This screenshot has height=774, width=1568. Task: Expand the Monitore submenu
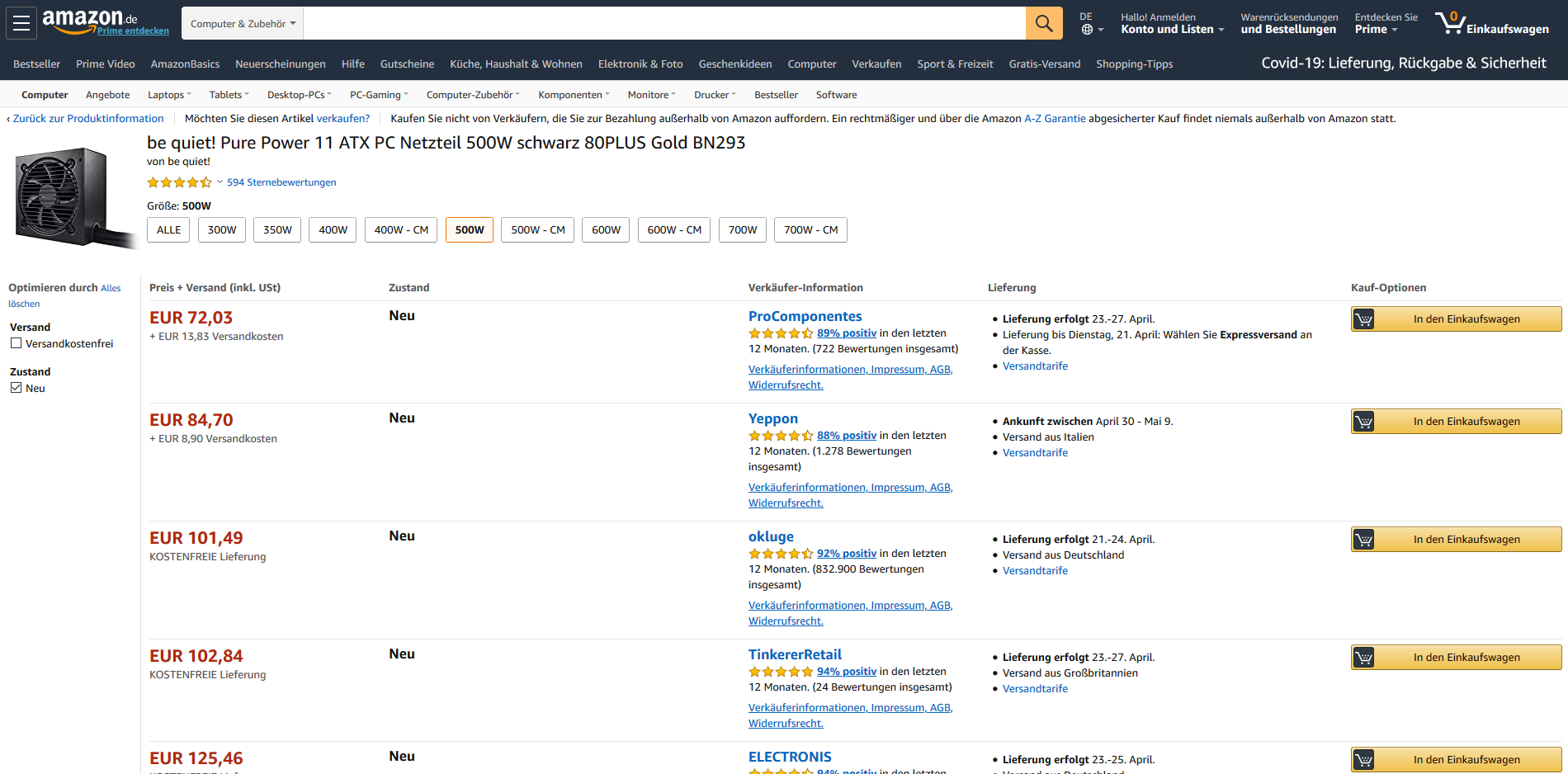pos(651,95)
